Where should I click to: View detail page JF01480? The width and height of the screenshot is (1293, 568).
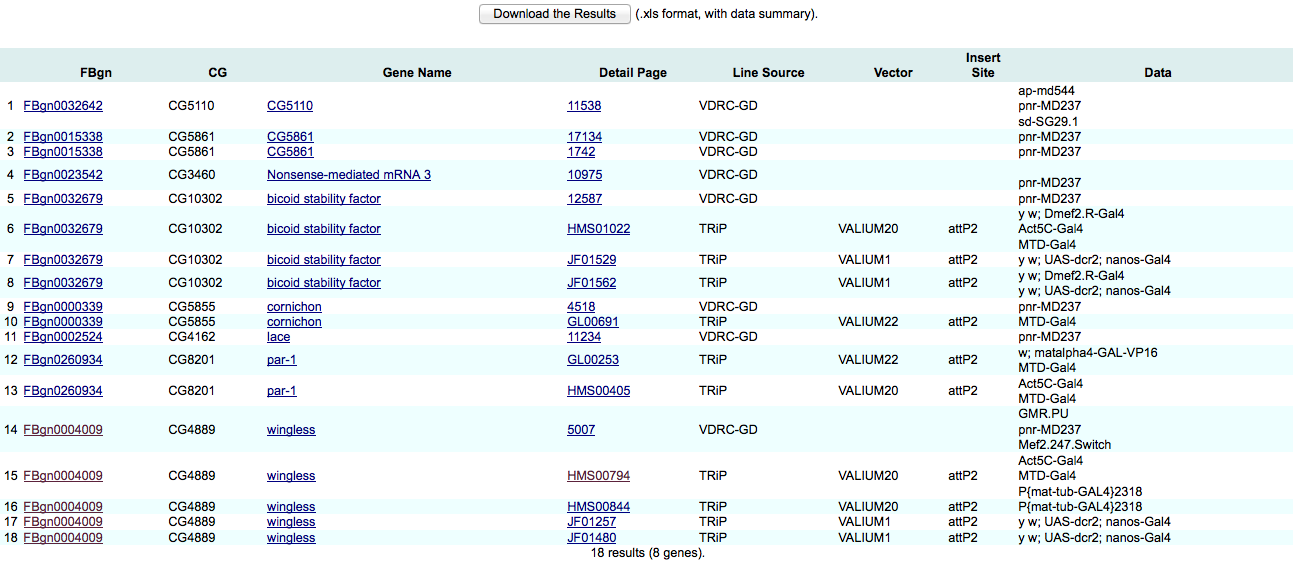[592, 538]
